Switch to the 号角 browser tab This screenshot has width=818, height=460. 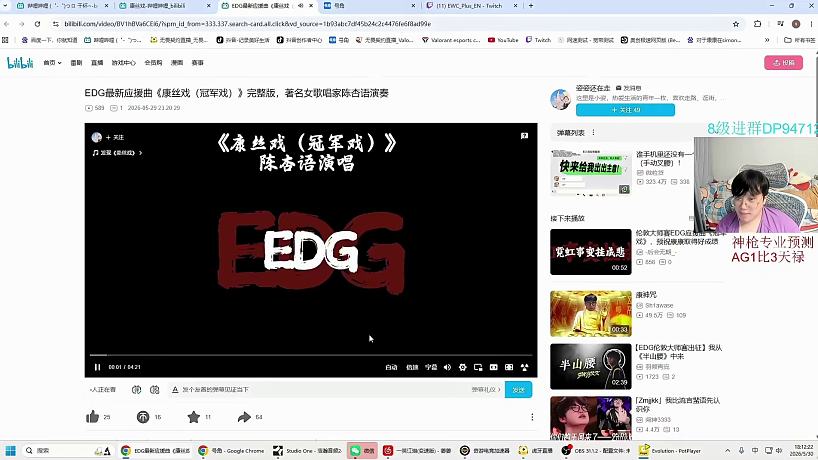pos(368,6)
